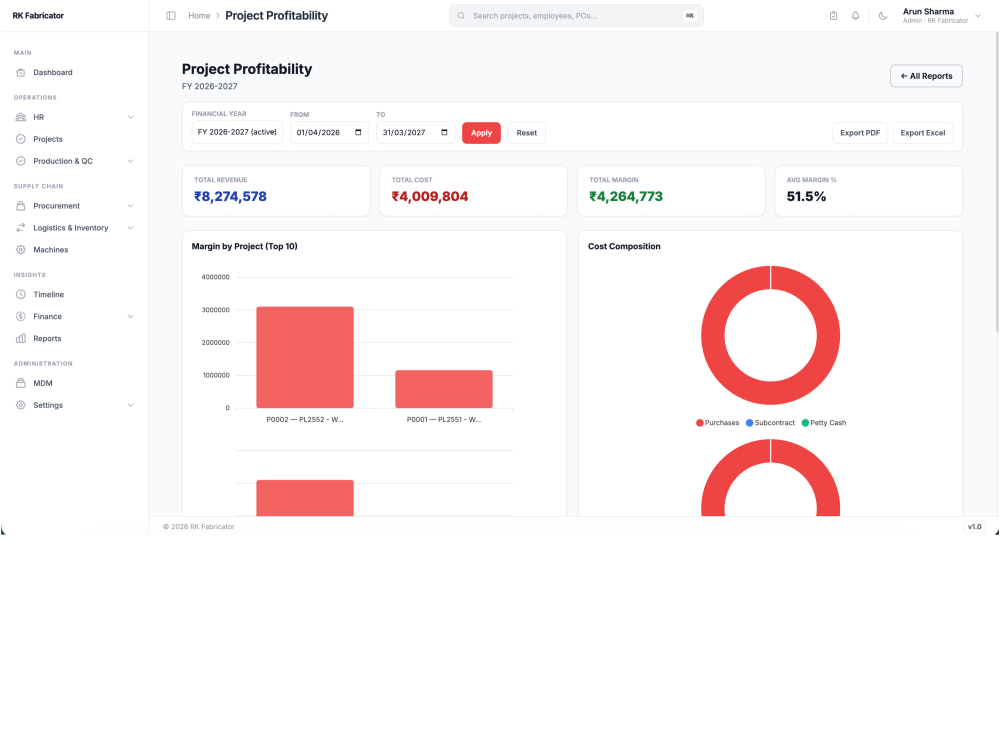Click the Apply button
The image size is (1000, 750).
pyautogui.click(x=481, y=133)
